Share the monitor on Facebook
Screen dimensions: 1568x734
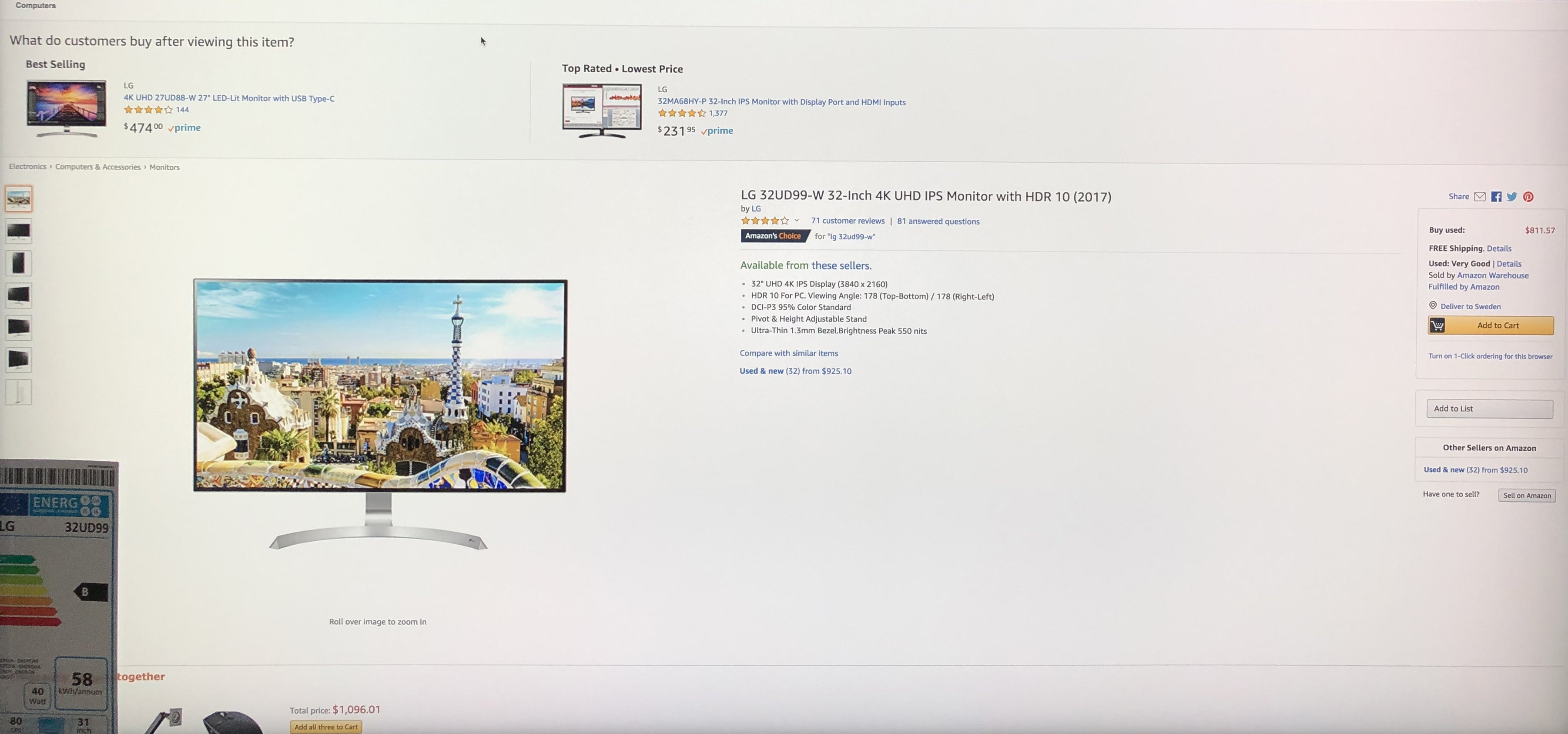click(1496, 197)
